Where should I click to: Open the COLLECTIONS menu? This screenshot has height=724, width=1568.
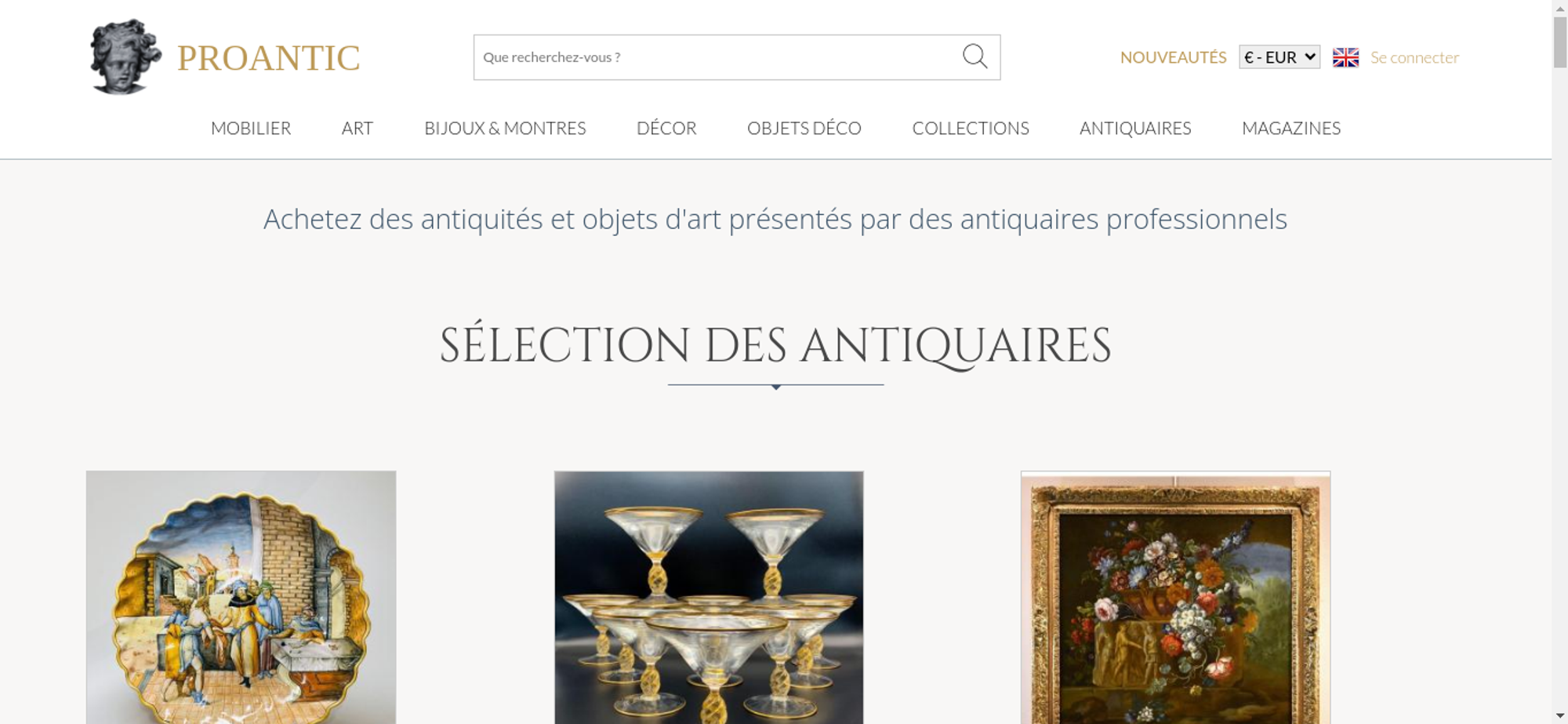971,128
